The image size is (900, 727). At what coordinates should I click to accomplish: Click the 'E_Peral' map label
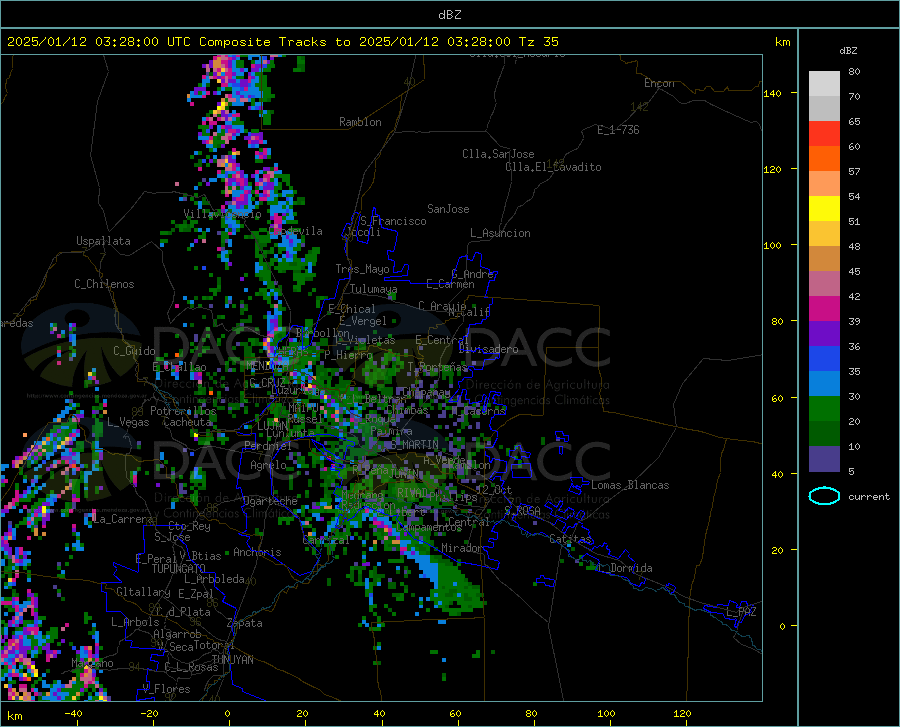[x=156, y=558]
